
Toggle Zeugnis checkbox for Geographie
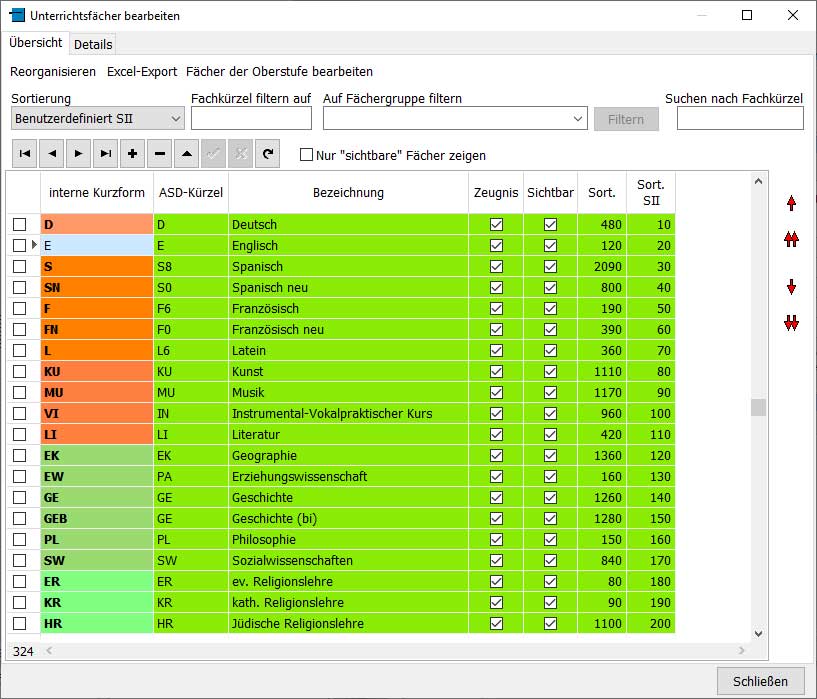click(496, 455)
